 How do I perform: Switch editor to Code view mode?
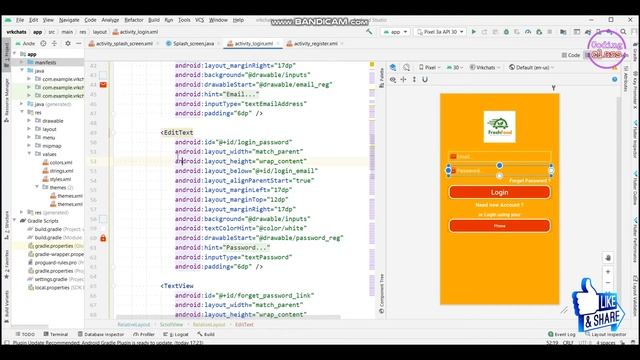click(x=571, y=55)
